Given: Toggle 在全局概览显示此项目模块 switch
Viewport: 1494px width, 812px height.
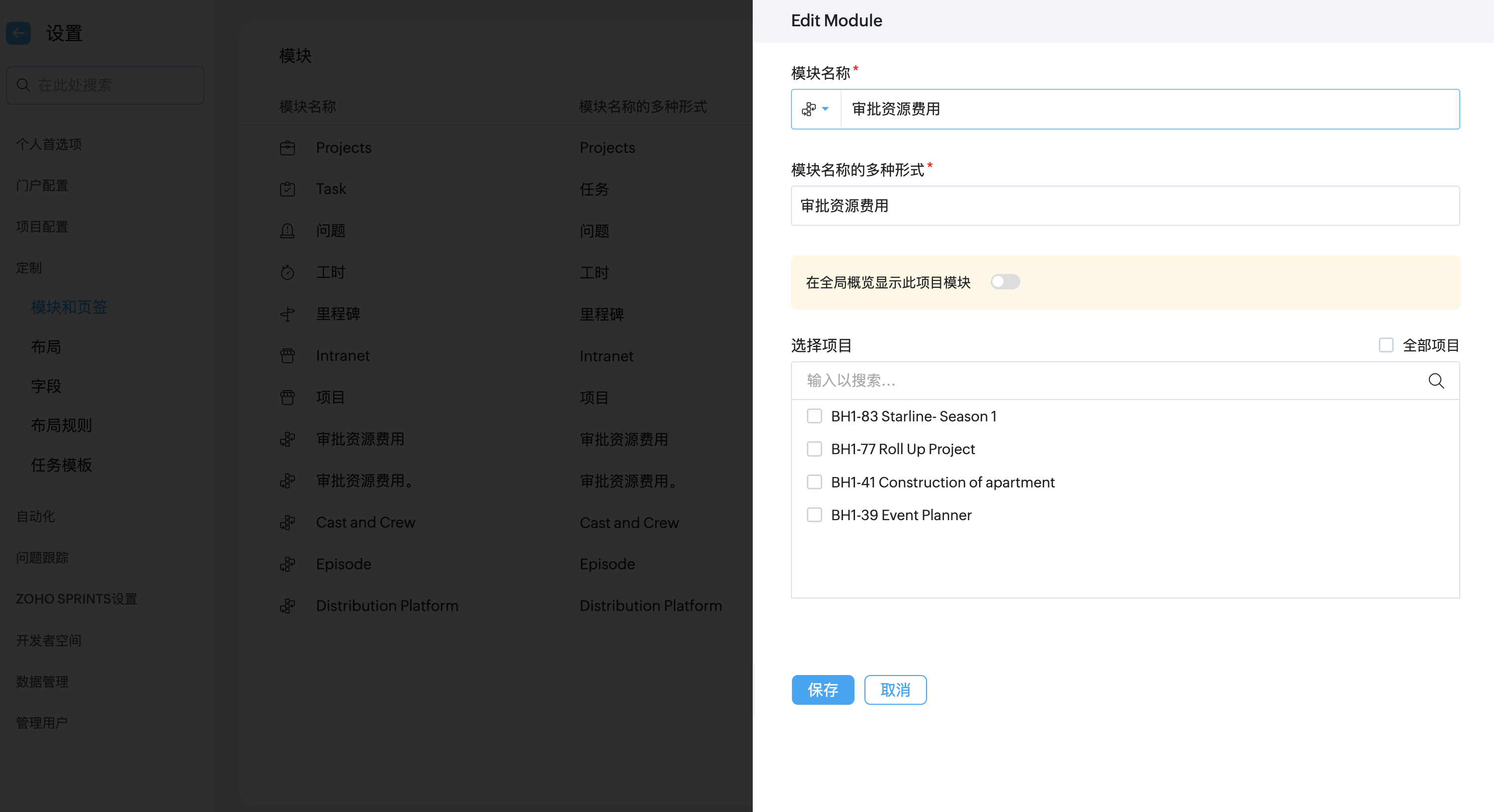Looking at the screenshot, I should click(1004, 282).
